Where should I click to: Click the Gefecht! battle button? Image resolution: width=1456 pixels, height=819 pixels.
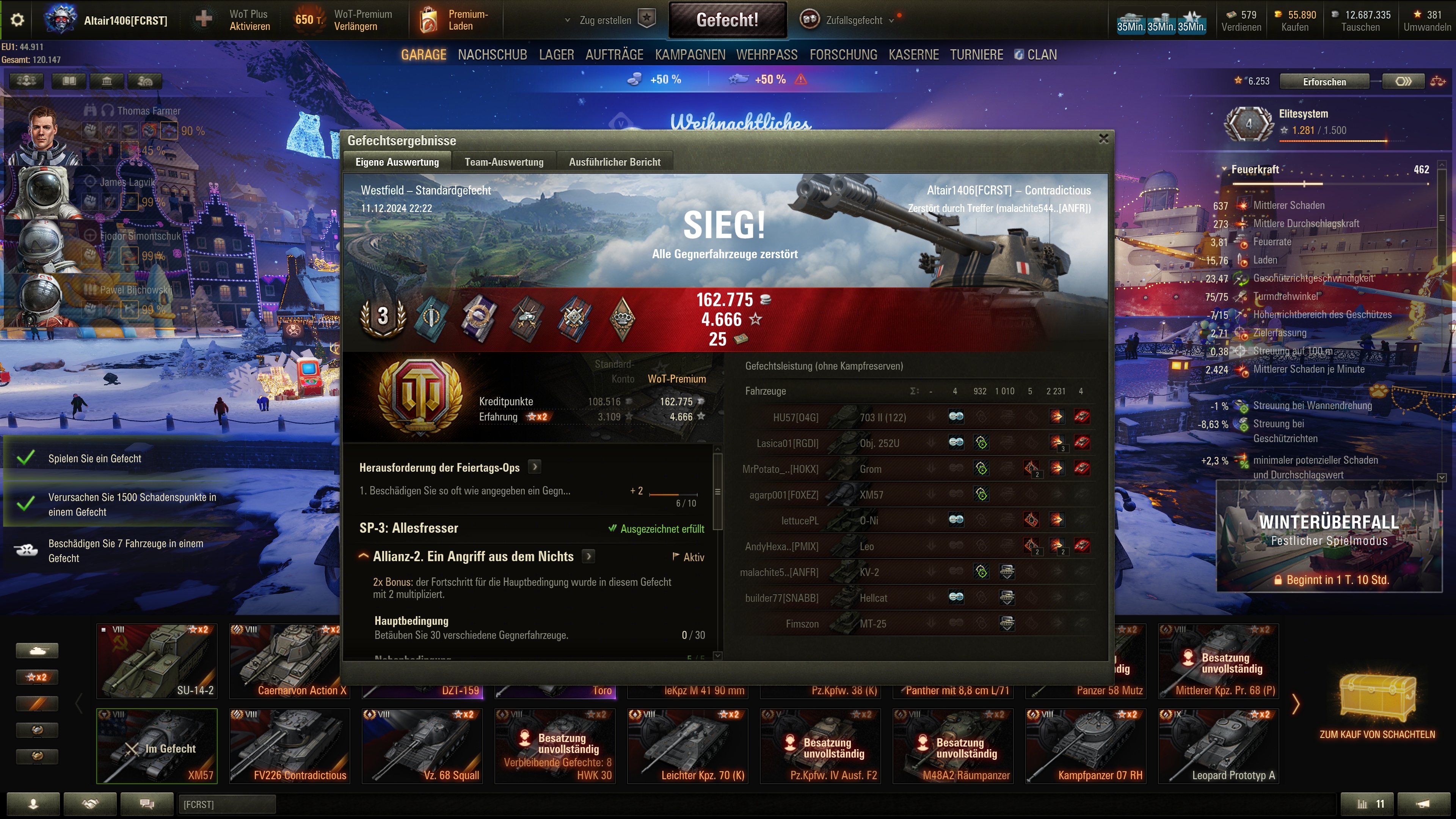[728, 20]
